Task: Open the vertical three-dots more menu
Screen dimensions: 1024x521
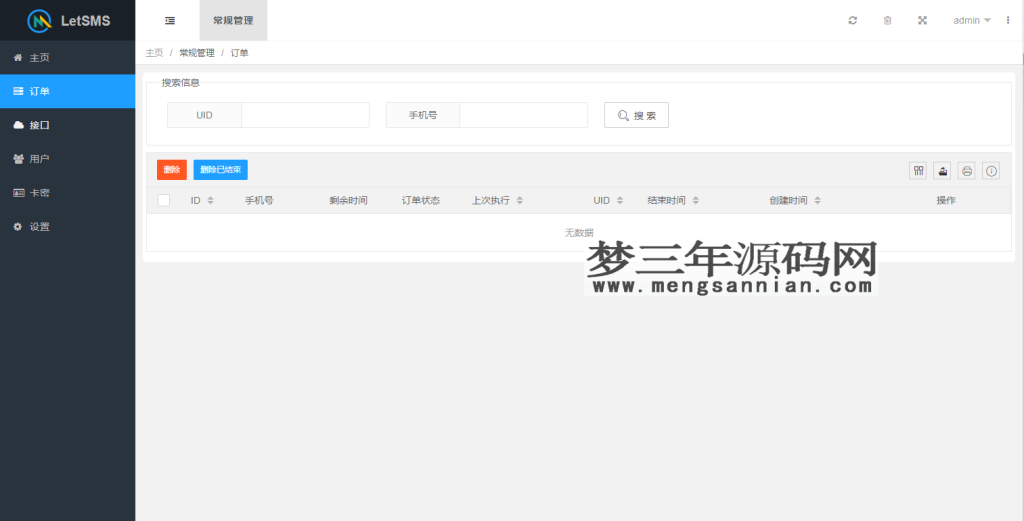Action: coord(1008,20)
